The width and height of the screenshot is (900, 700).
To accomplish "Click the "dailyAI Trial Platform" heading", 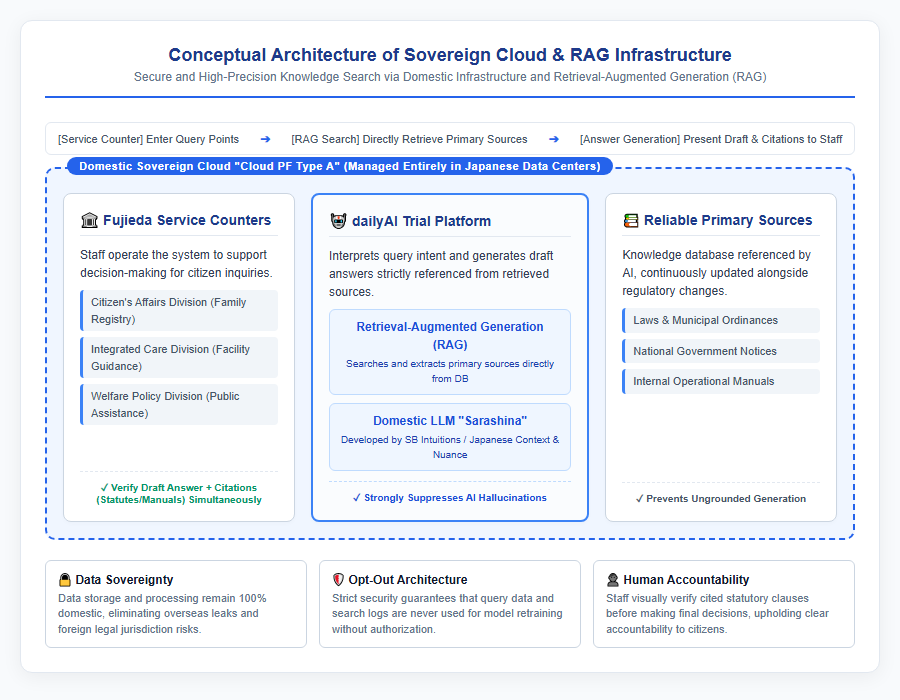I will click(421, 221).
